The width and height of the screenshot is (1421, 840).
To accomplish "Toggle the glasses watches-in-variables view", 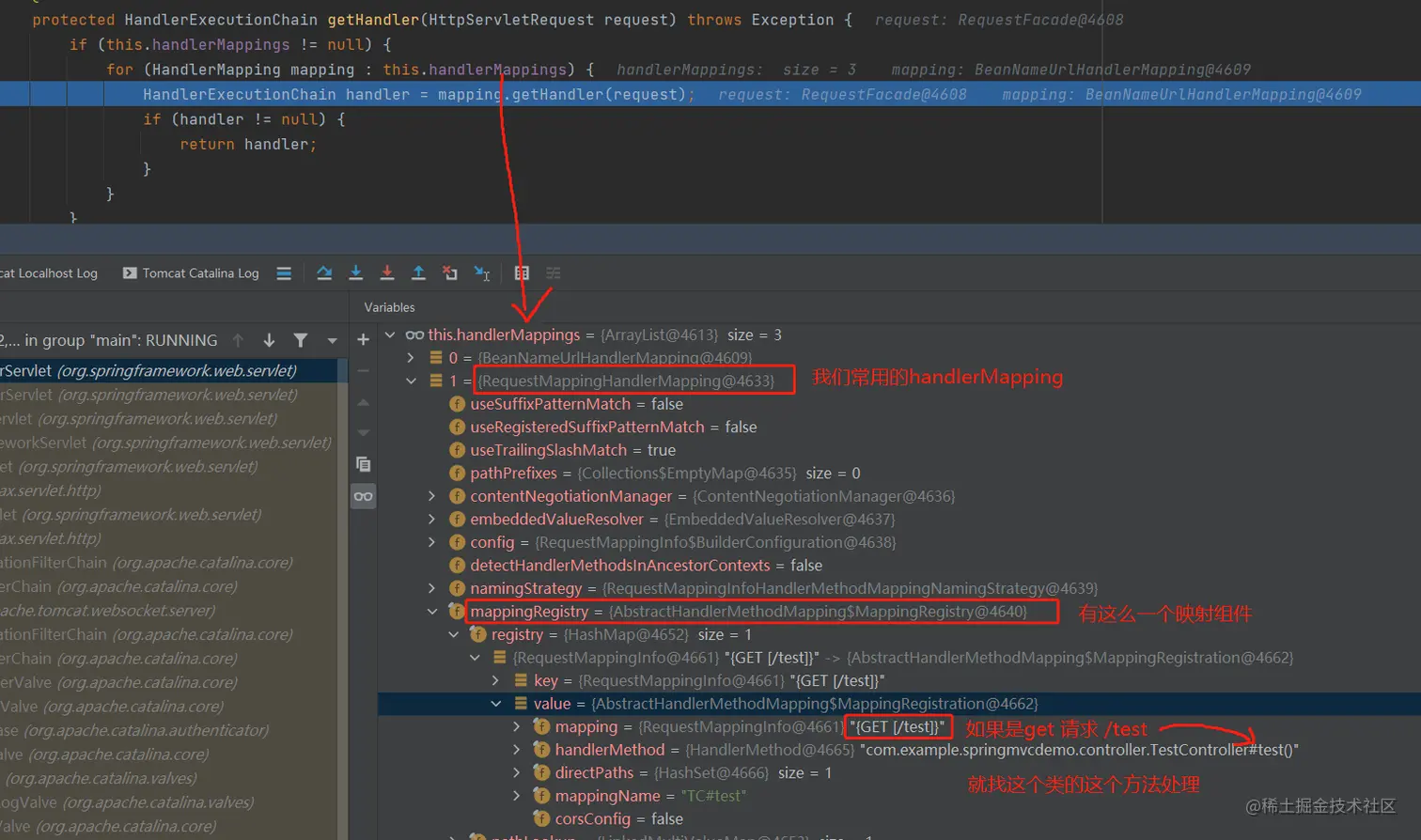I will pyautogui.click(x=363, y=498).
